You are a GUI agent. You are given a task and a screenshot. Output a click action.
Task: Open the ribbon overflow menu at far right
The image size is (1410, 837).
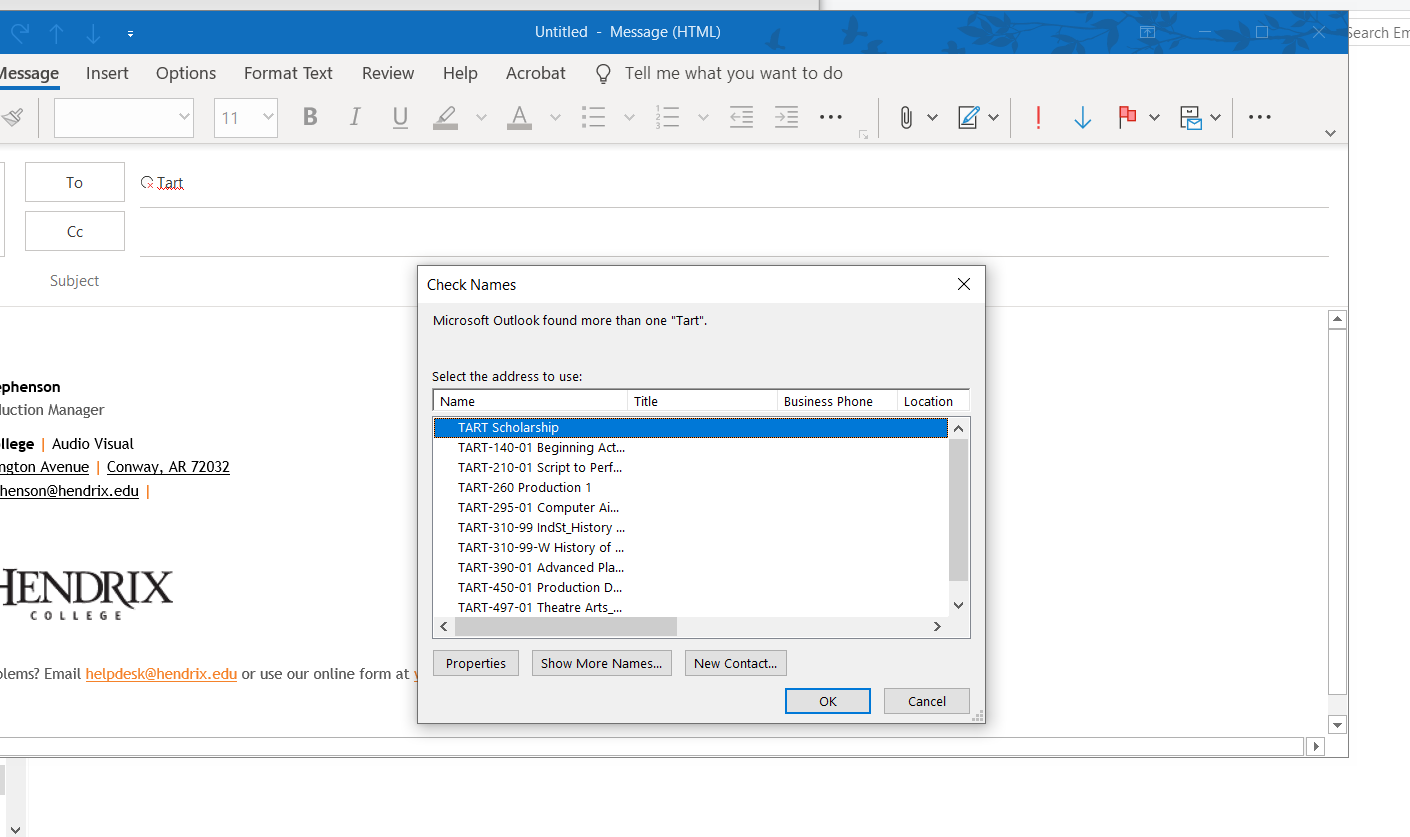1260,118
